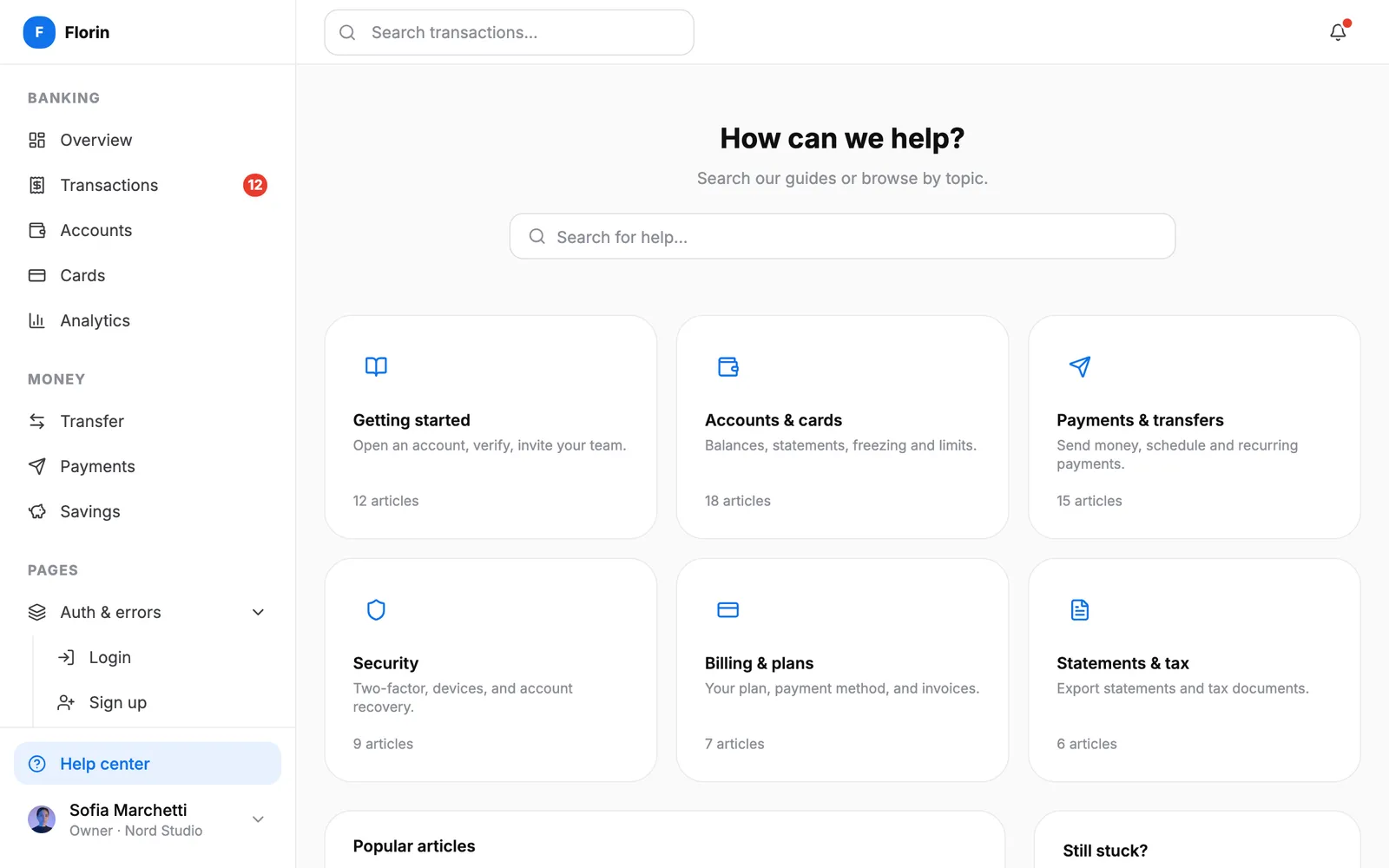Open Savings from the sidebar
The height and width of the screenshot is (868, 1389).
tap(148, 511)
